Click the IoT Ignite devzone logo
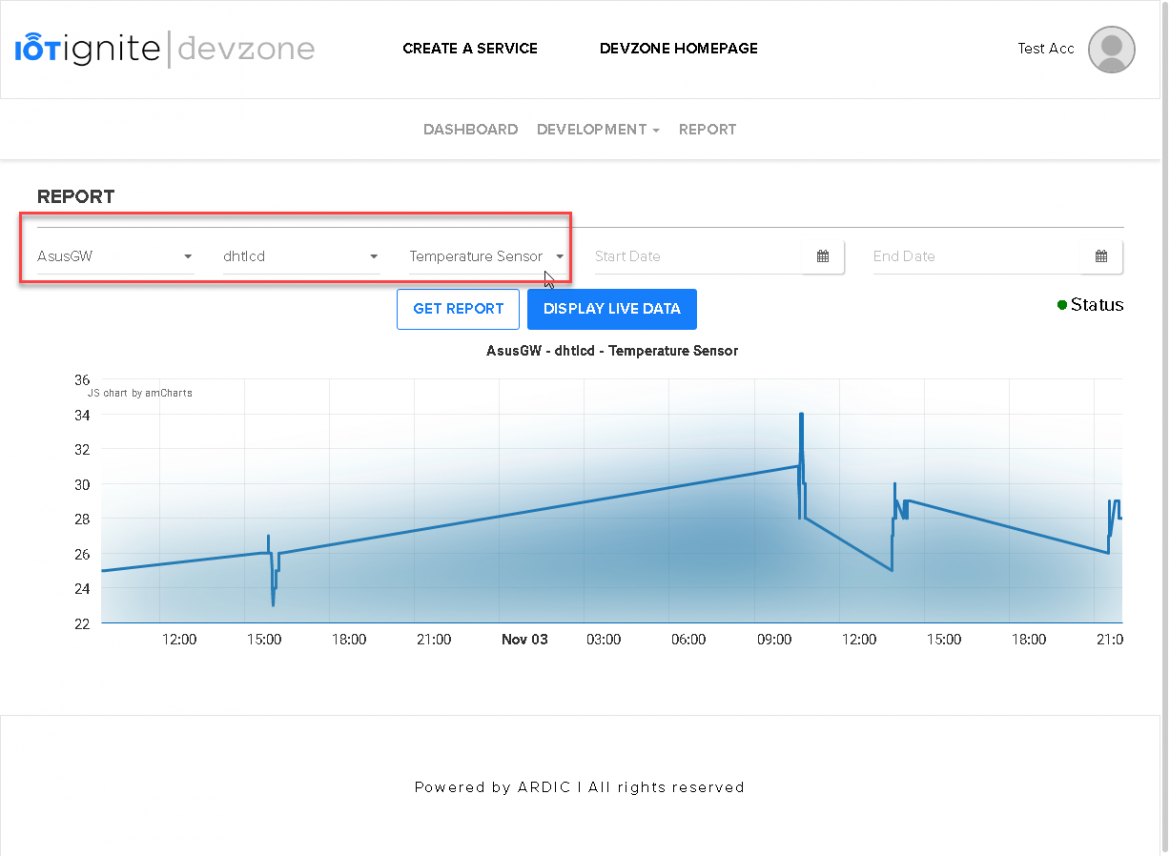The height and width of the screenshot is (856, 1170). point(163,48)
